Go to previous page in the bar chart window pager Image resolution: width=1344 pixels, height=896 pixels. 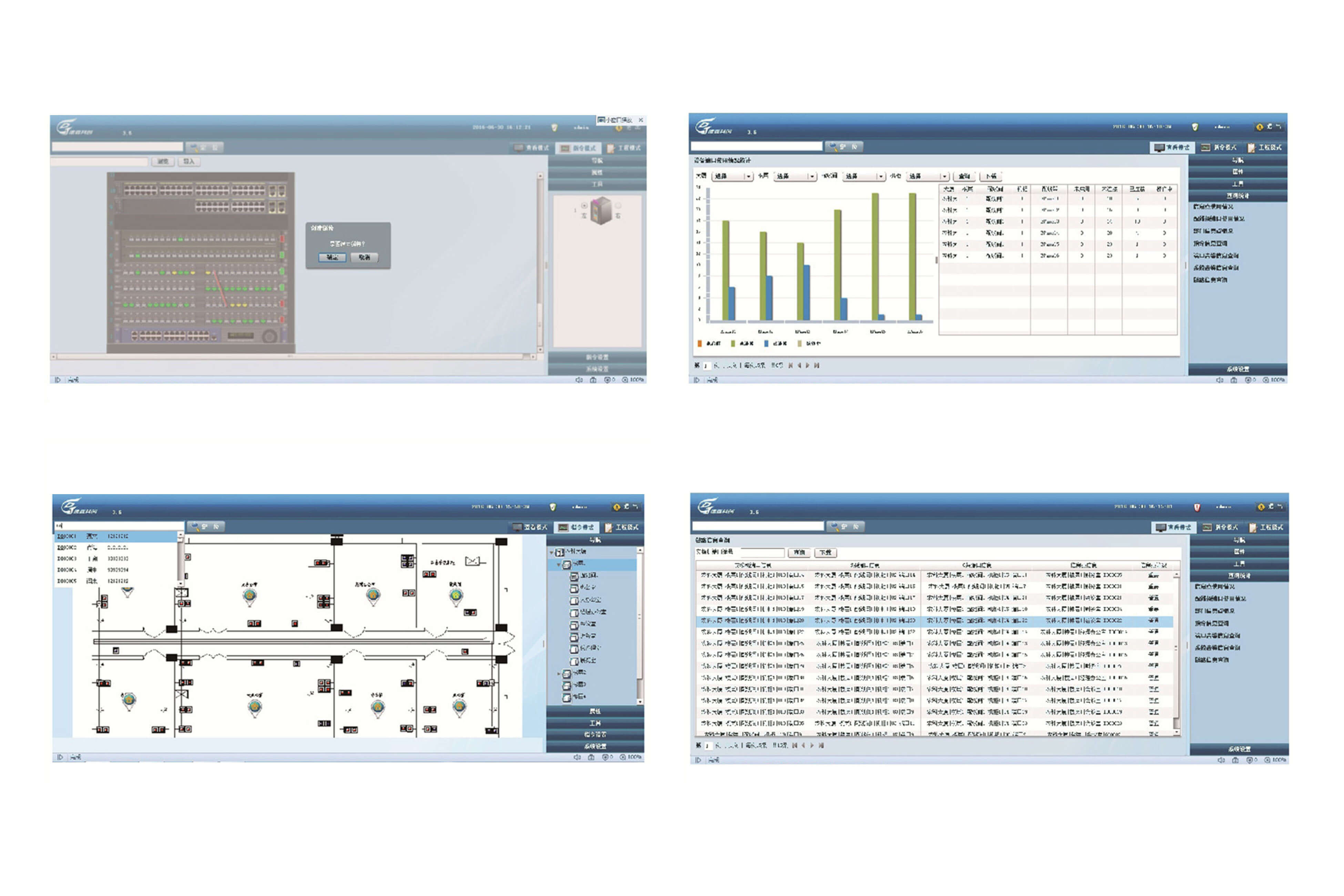pos(800,366)
